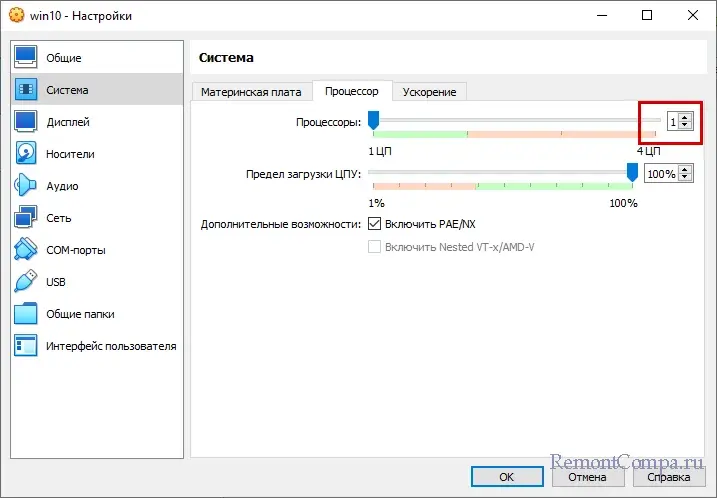The height and width of the screenshot is (498, 717).
Task: Decrease processor count with down arrow
Action: coord(685,125)
